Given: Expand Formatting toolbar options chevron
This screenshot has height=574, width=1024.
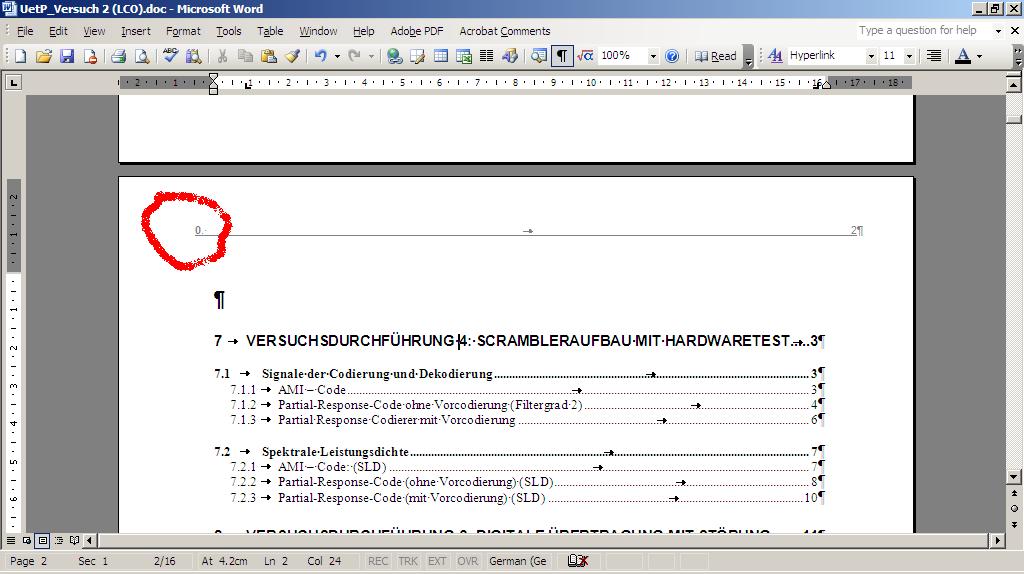Looking at the screenshot, I should point(1018,56).
